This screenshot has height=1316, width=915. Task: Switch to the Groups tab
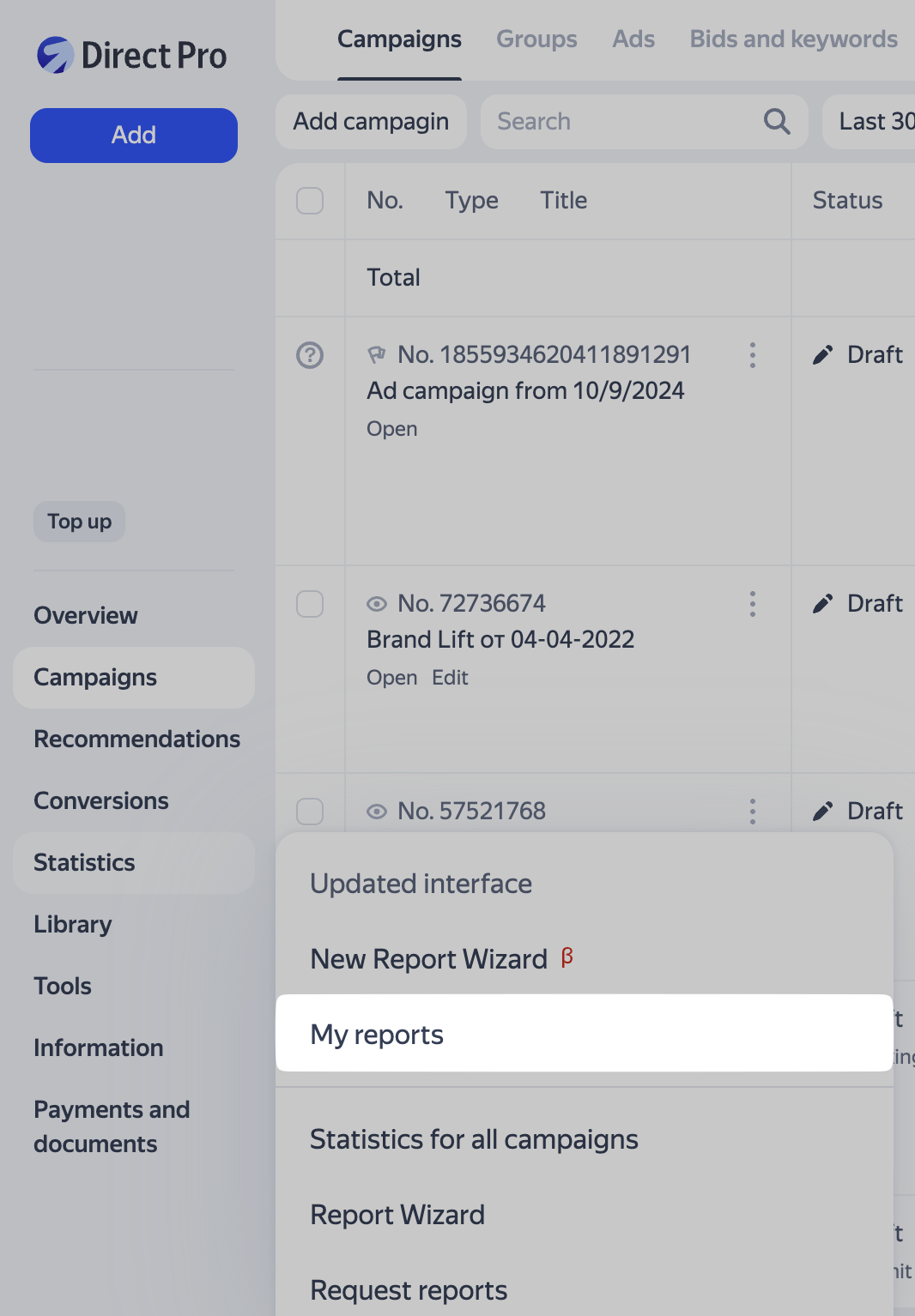[x=536, y=39]
